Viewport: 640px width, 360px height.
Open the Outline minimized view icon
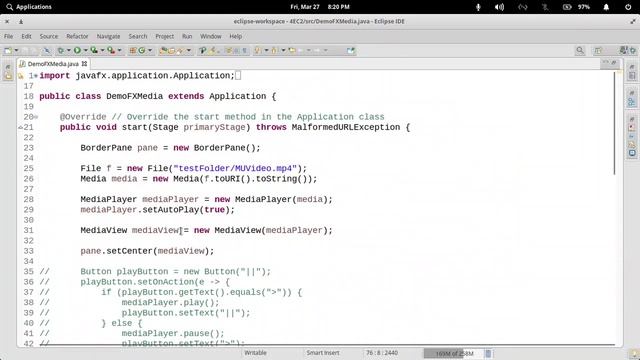(x=632, y=102)
